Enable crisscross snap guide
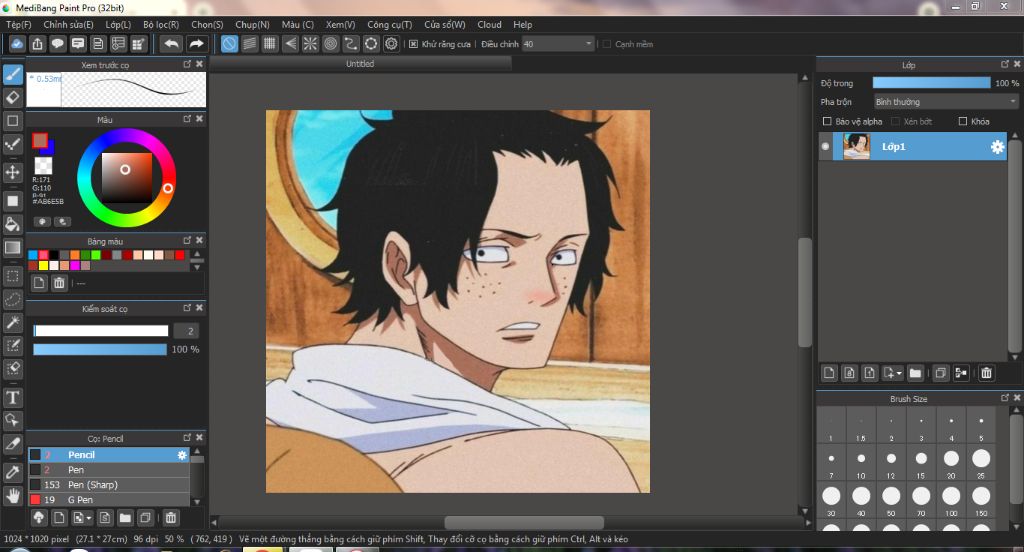This screenshot has height=552, width=1024. [270, 44]
